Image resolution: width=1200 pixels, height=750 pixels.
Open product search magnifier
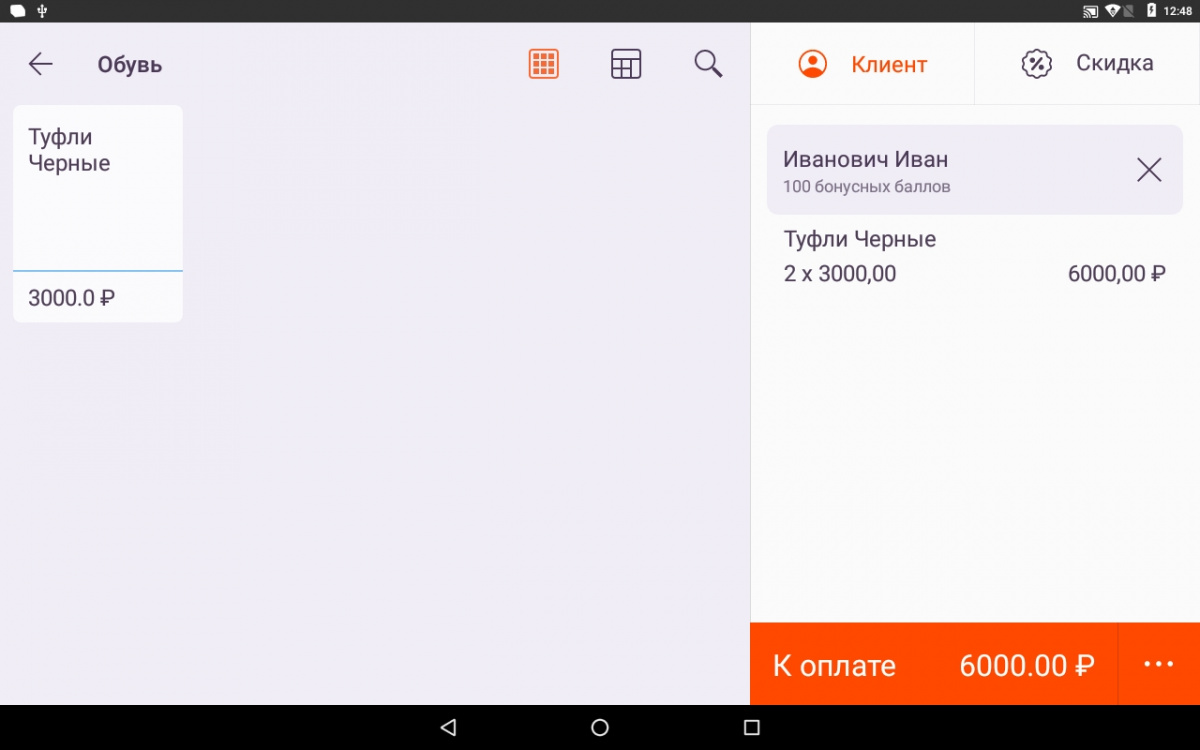[708, 64]
